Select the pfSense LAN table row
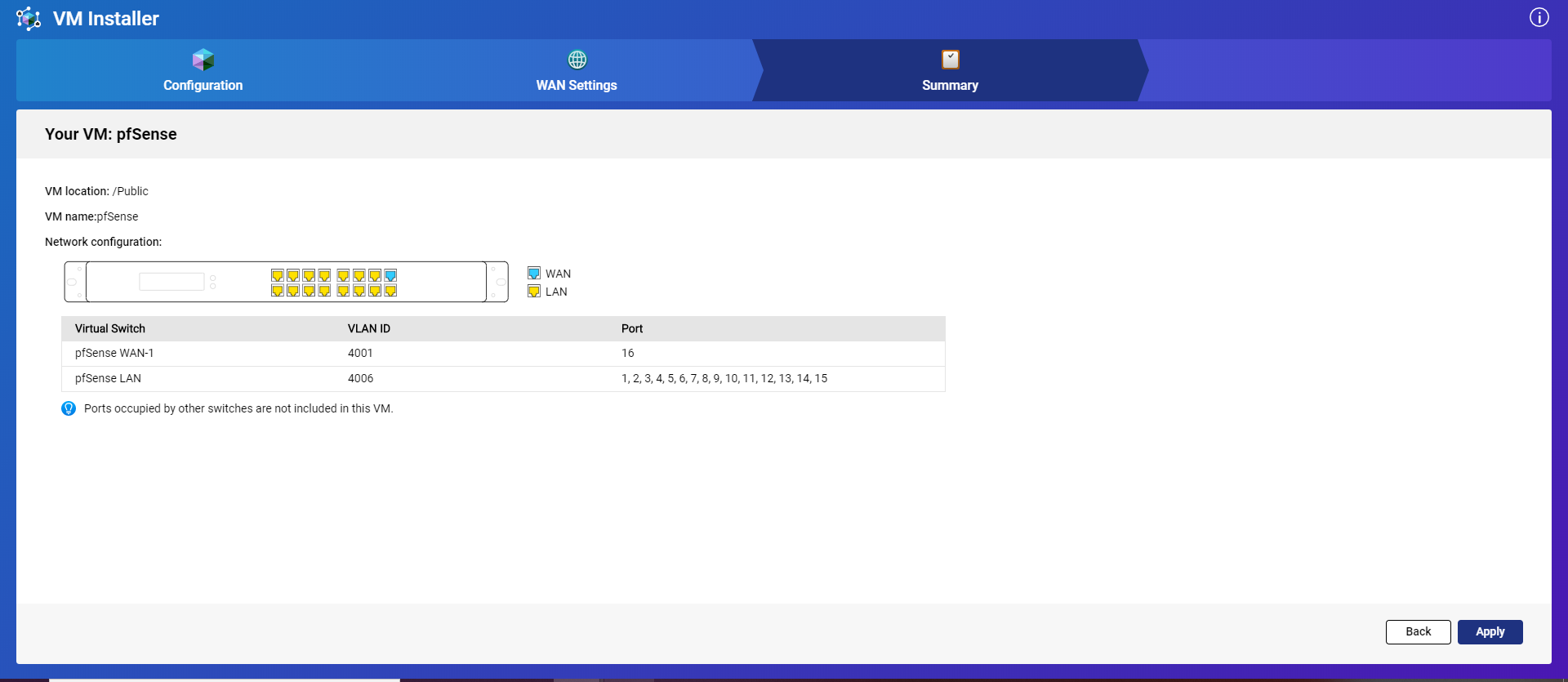The image size is (1568, 682). tap(503, 378)
